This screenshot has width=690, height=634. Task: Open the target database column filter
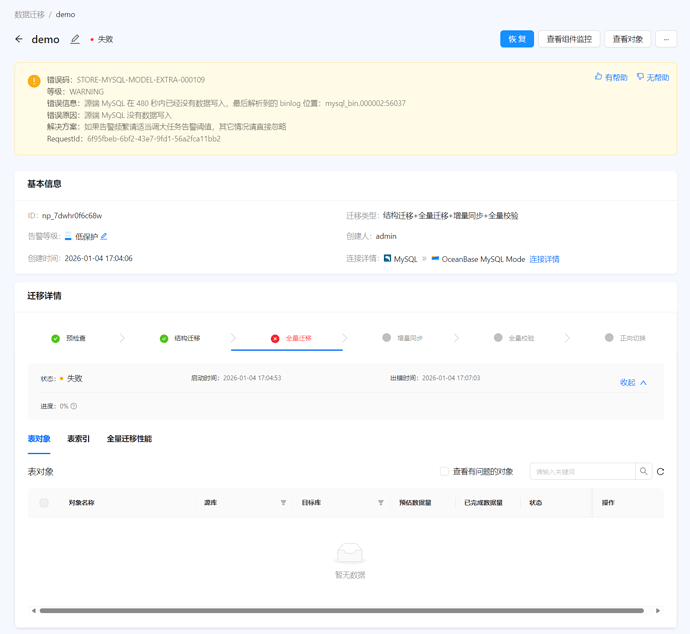(381, 503)
